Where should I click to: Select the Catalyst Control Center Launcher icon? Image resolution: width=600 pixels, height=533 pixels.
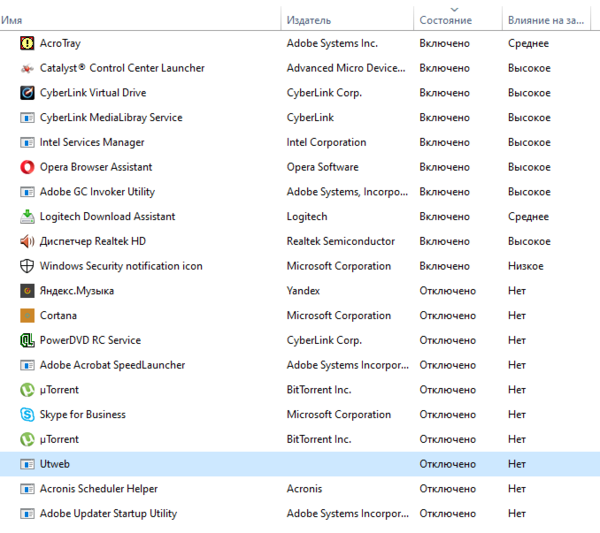tap(27, 68)
